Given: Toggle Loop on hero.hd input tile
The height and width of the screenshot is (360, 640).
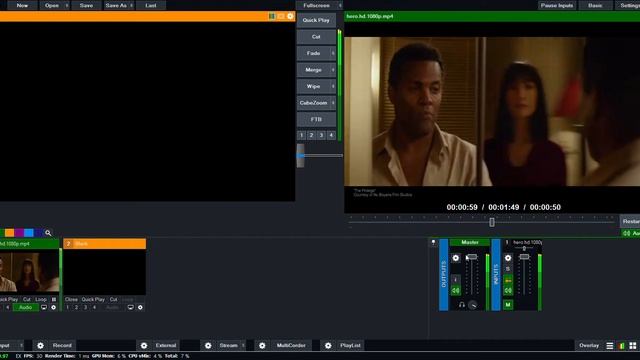Looking at the screenshot, I should point(41,299).
